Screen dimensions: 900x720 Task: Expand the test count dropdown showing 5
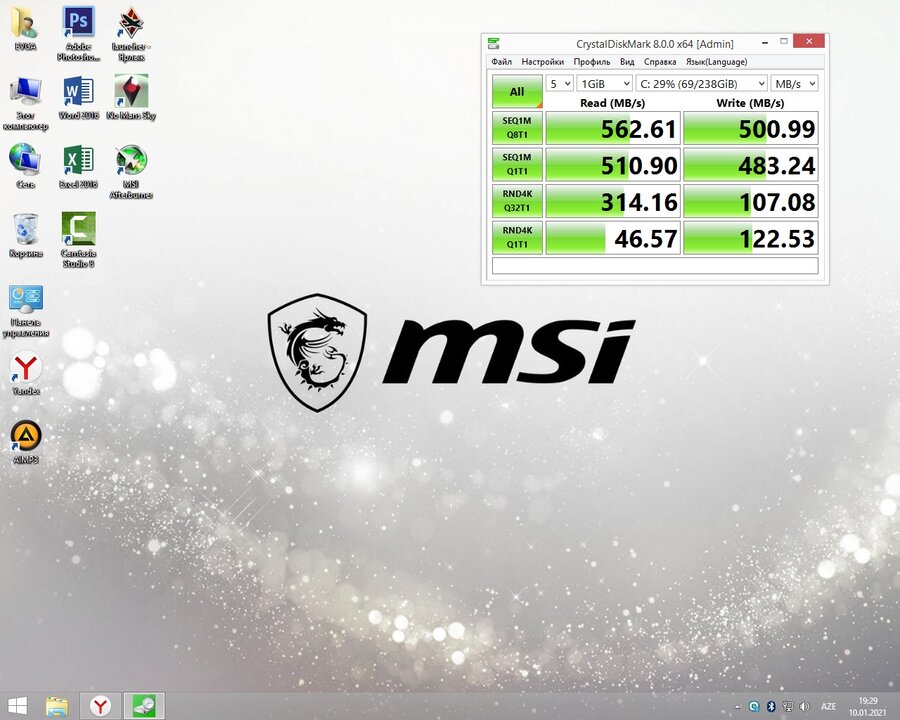click(x=560, y=84)
